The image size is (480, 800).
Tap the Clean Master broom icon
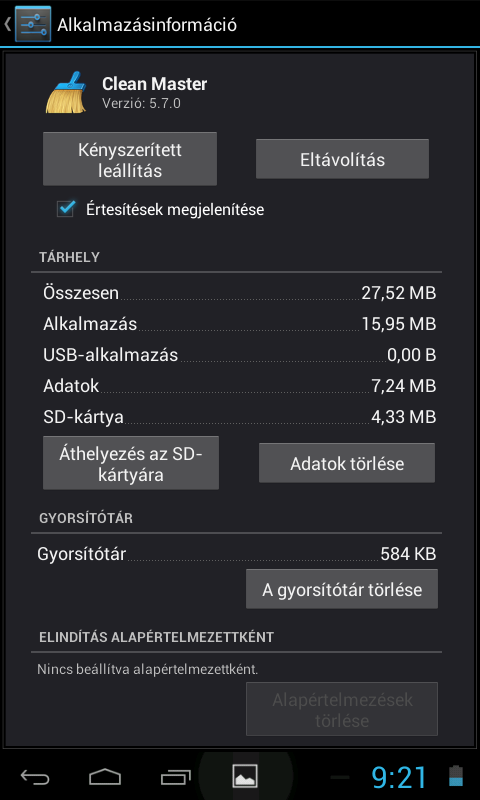(x=66, y=92)
